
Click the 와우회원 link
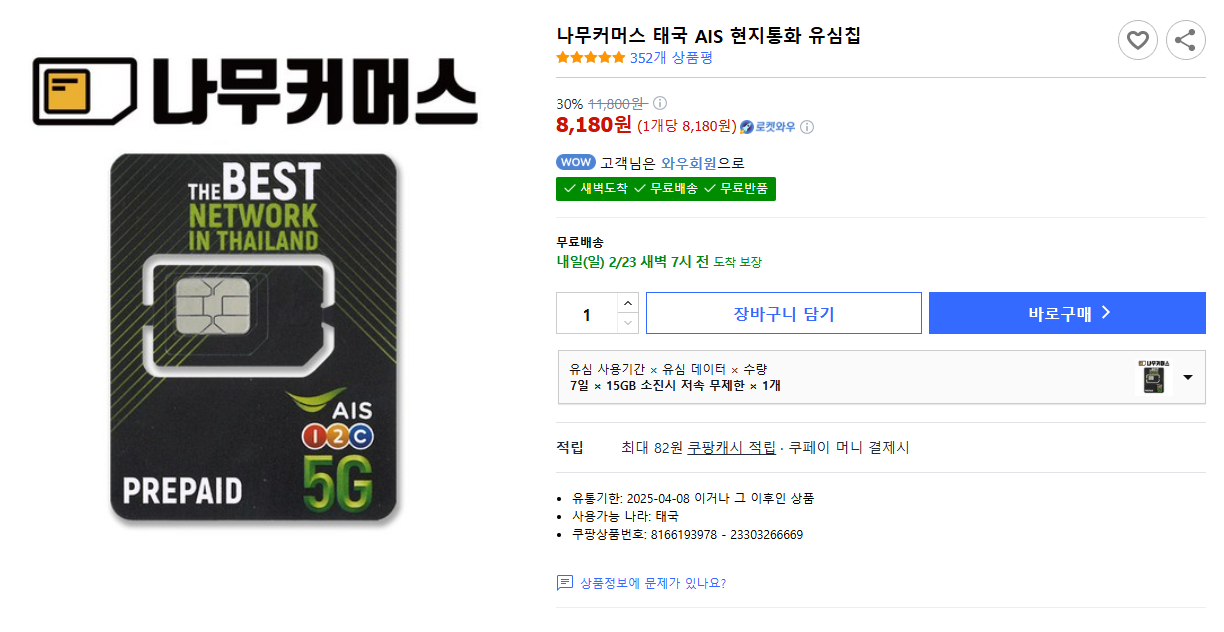689,163
